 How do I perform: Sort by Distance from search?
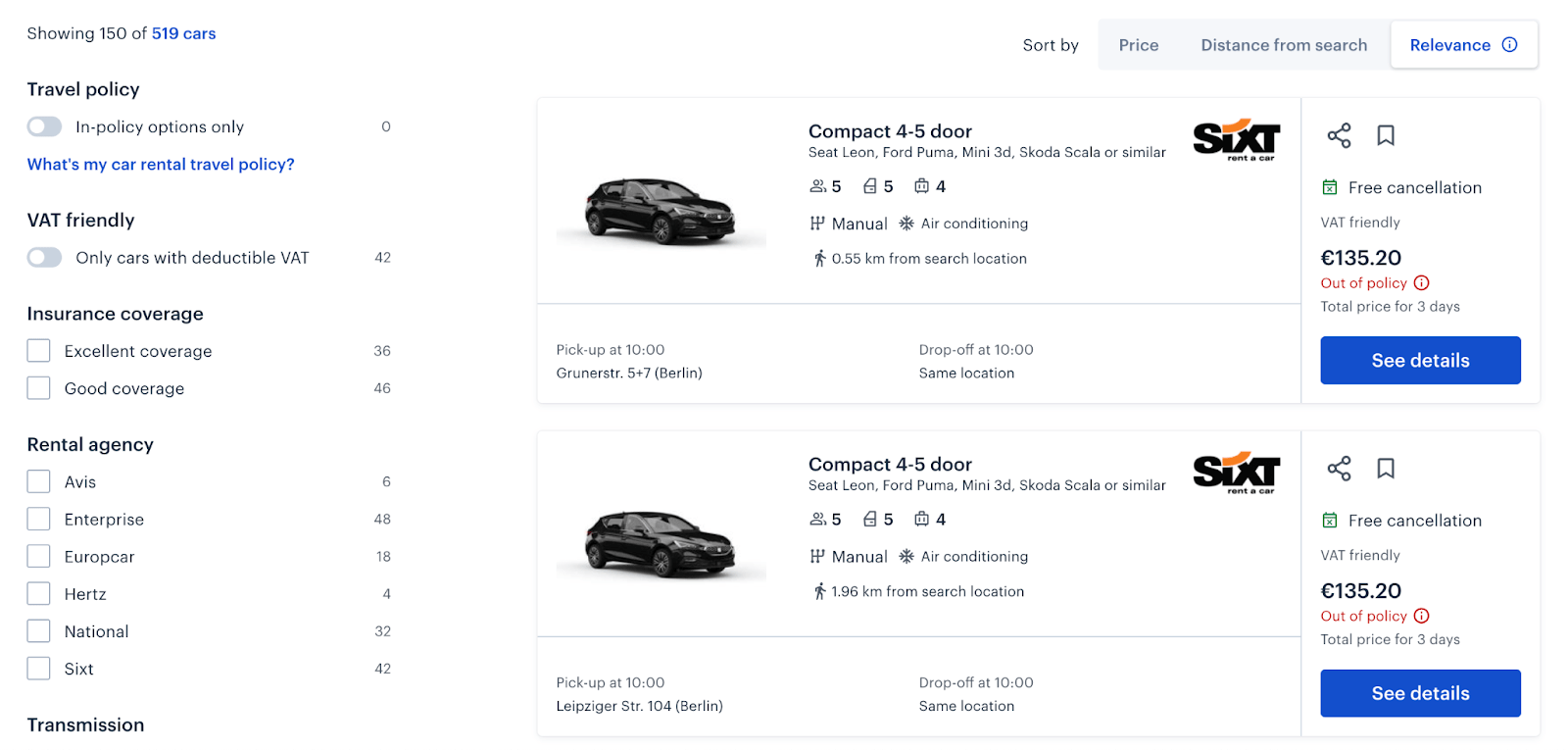pos(1284,44)
